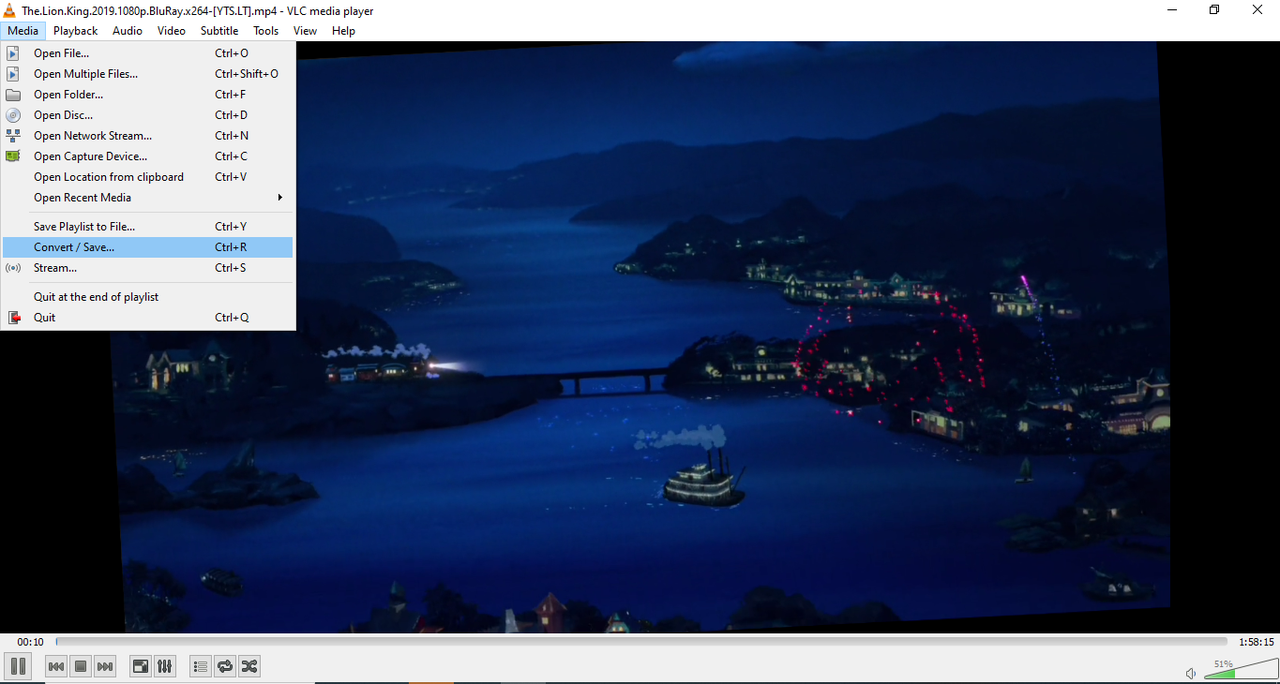Select Stream... menu entry

pyautogui.click(x=148, y=268)
